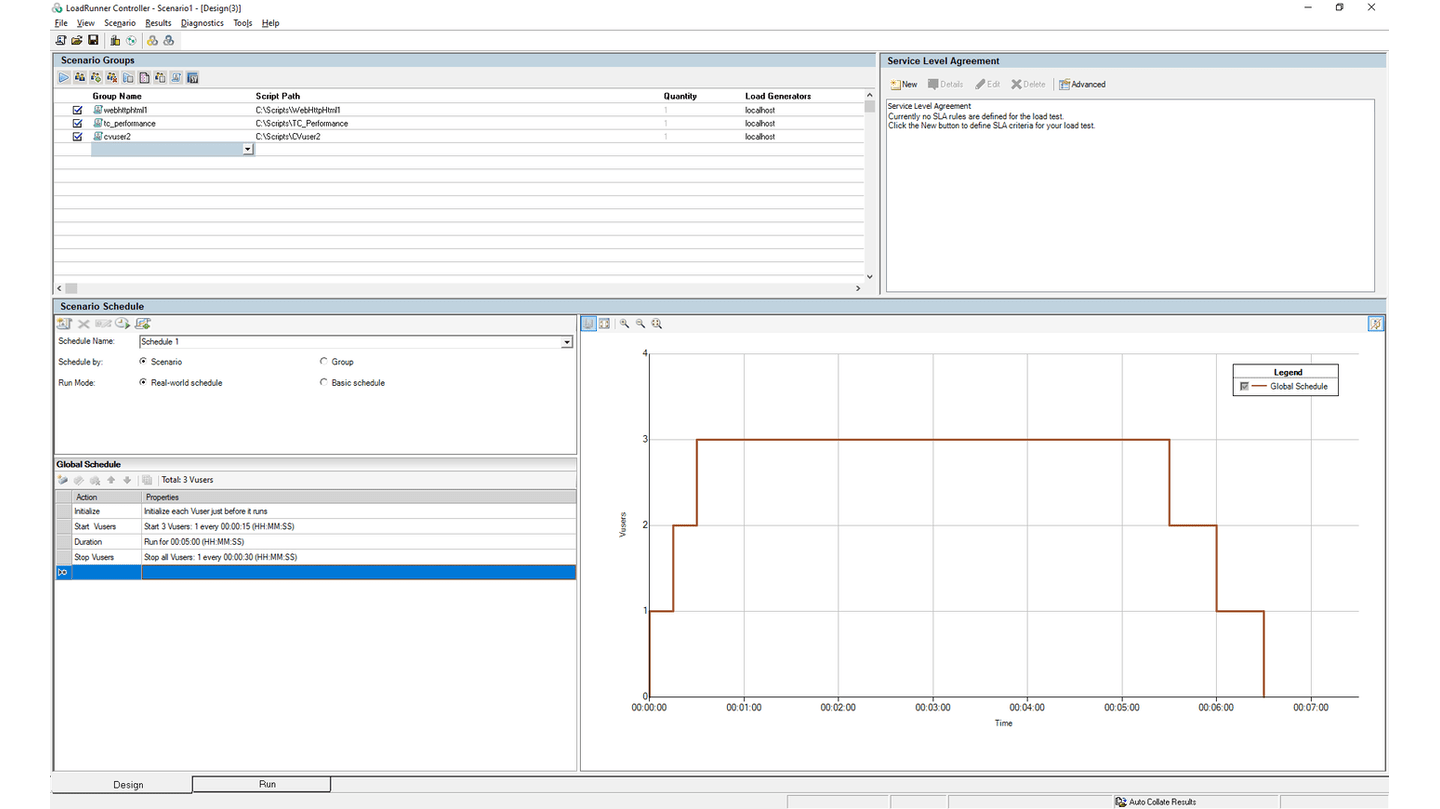The height and width of the screenshot is (809, 1440).
Task: Switch to the Design tab
Action: pyautogui.click(x=128, y=785)
